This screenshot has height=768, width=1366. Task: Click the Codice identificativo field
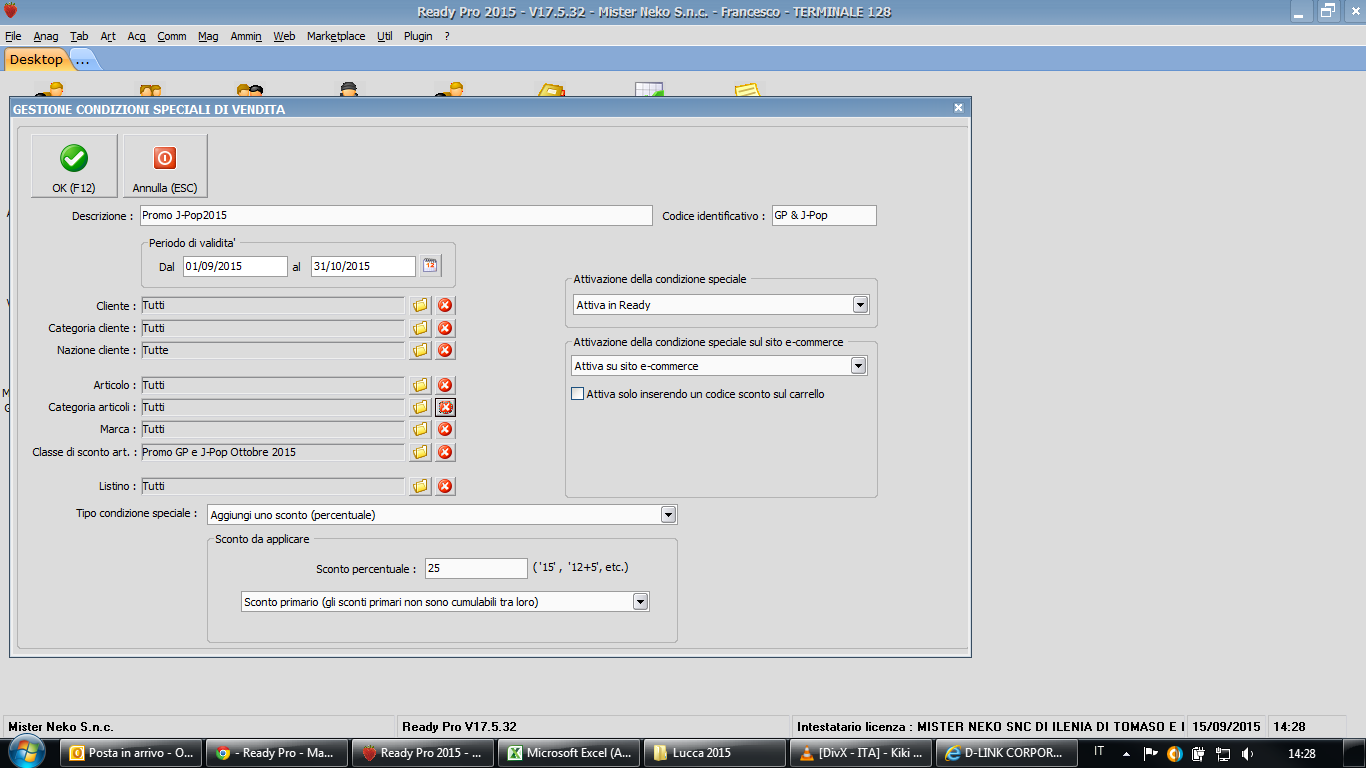(824, 215)
